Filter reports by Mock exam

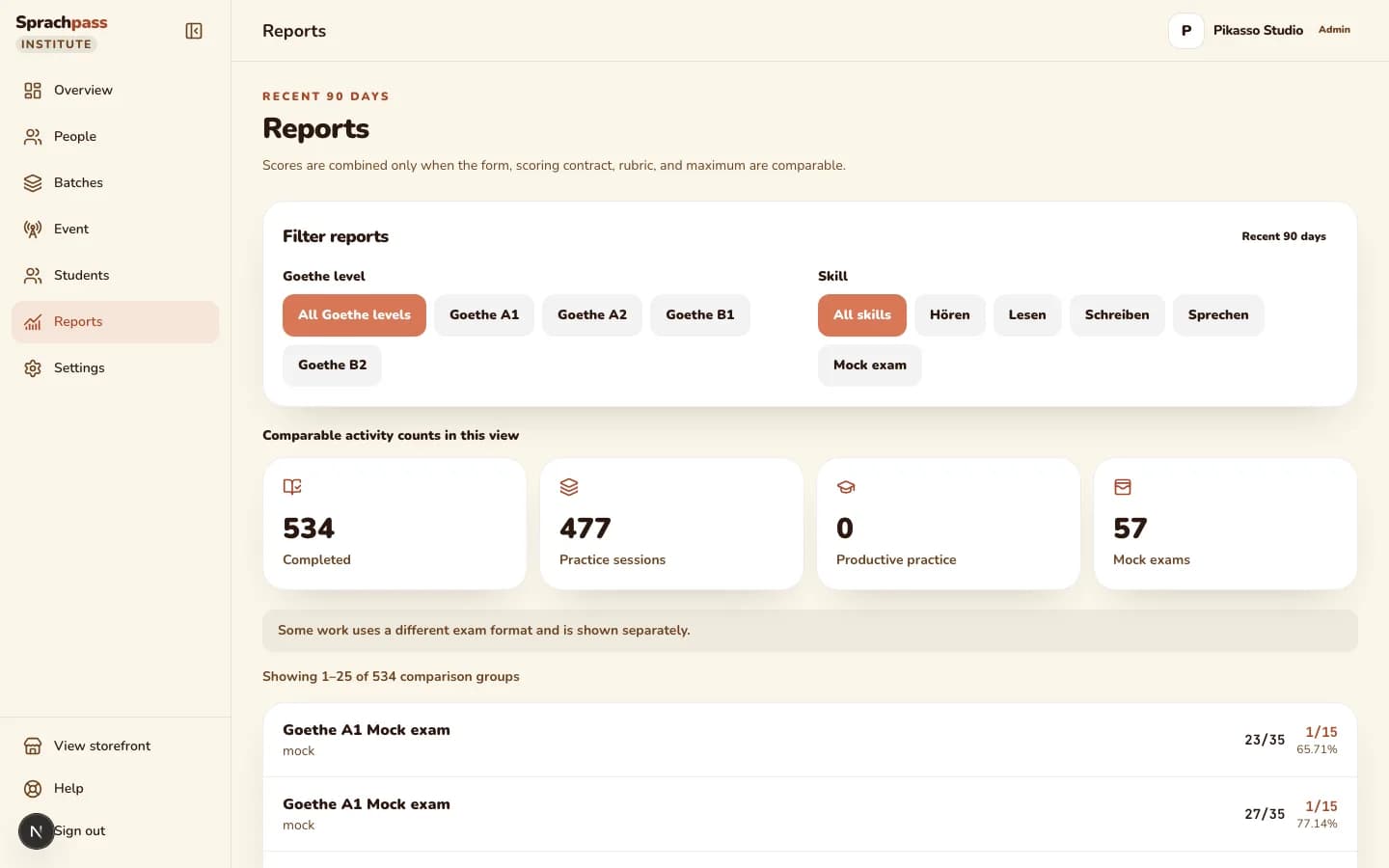tap(870, 366)
